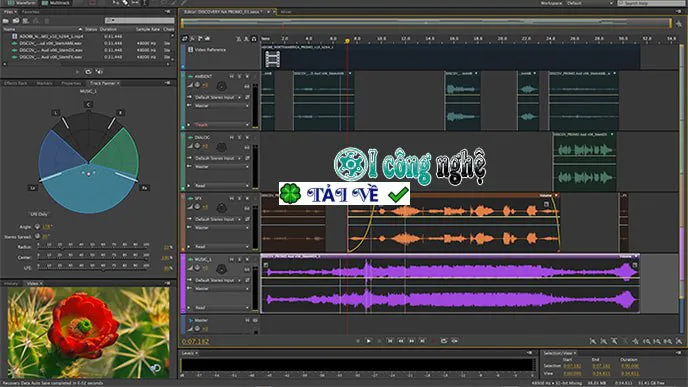Solo the AMBIENT track
Screen dimensions: 688x387
240,76
